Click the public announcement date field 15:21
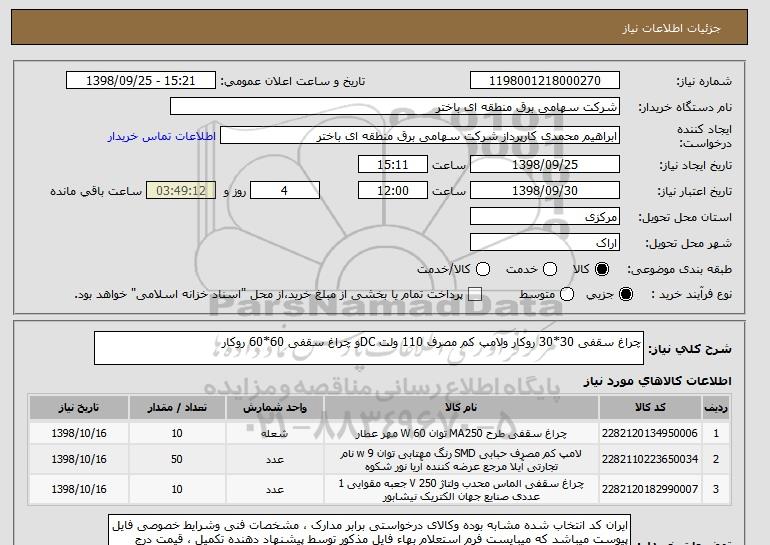Image resolution: width=770 pixels, height=545 pixels. (x=141, y=81)
